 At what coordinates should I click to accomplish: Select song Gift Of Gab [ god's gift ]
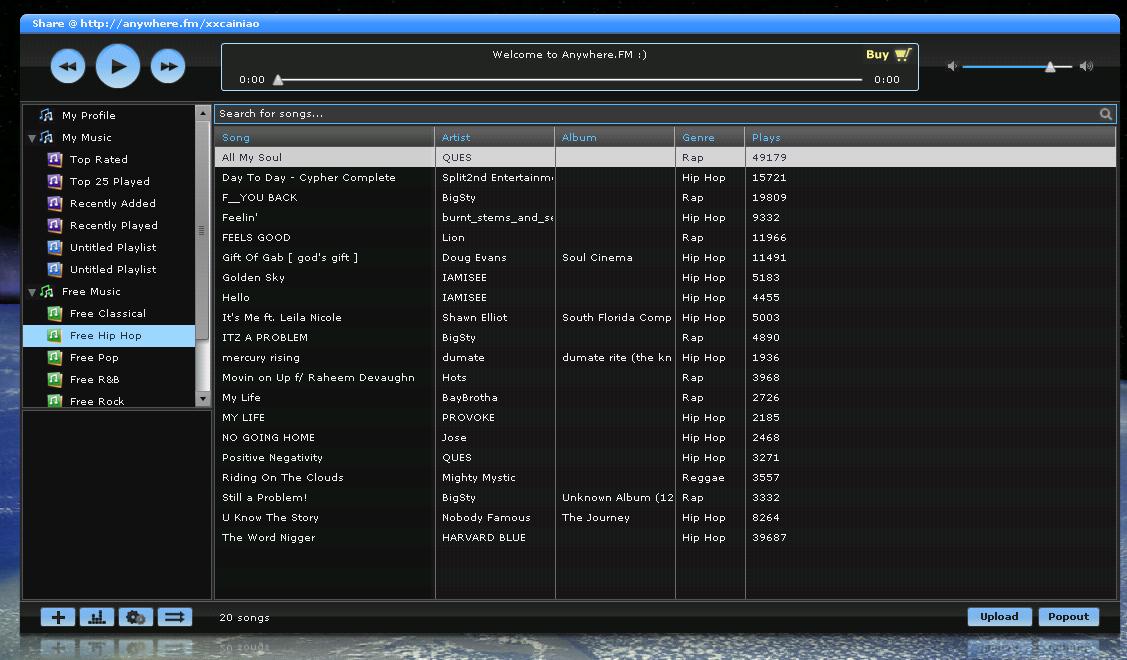pos(665,257)
